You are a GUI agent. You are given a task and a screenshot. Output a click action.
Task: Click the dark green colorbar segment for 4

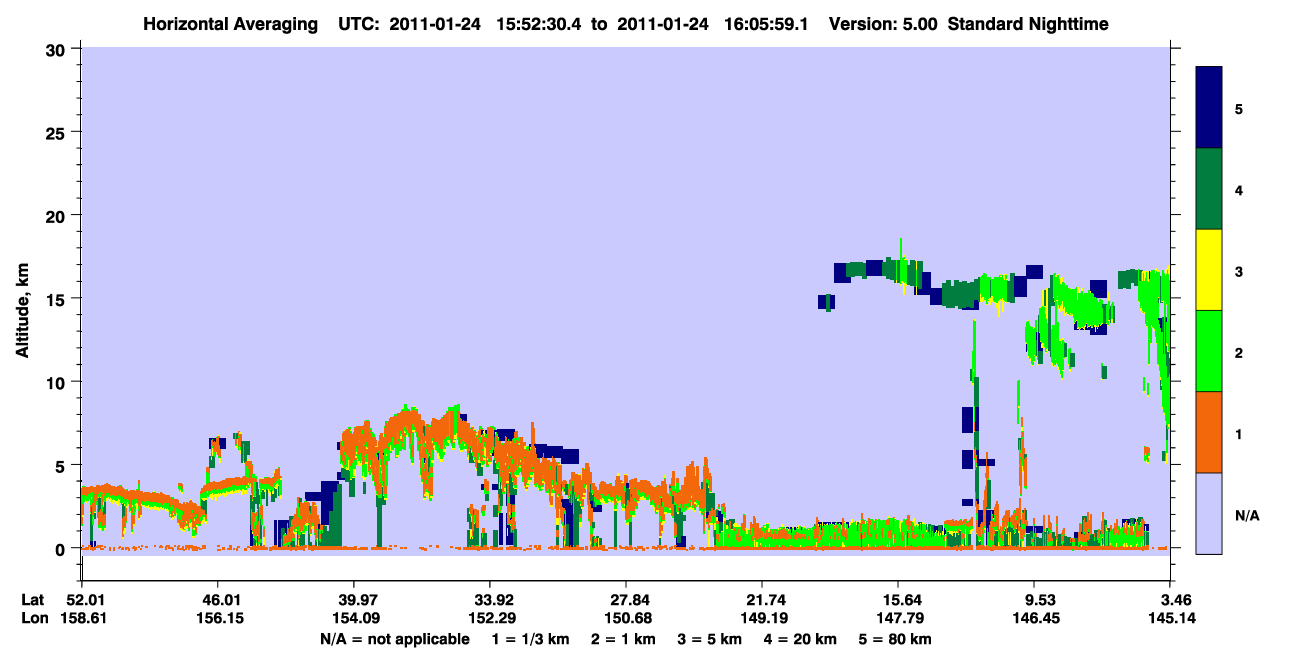pos(1209,189)
